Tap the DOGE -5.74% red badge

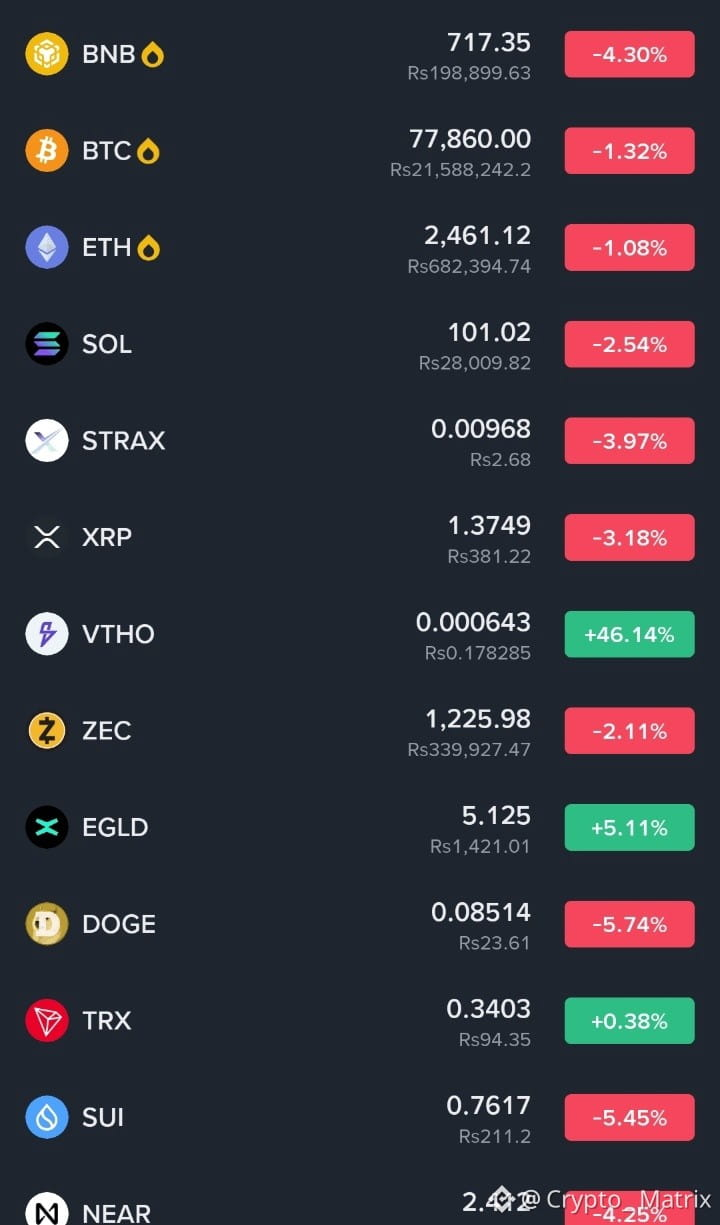point(629,924)
